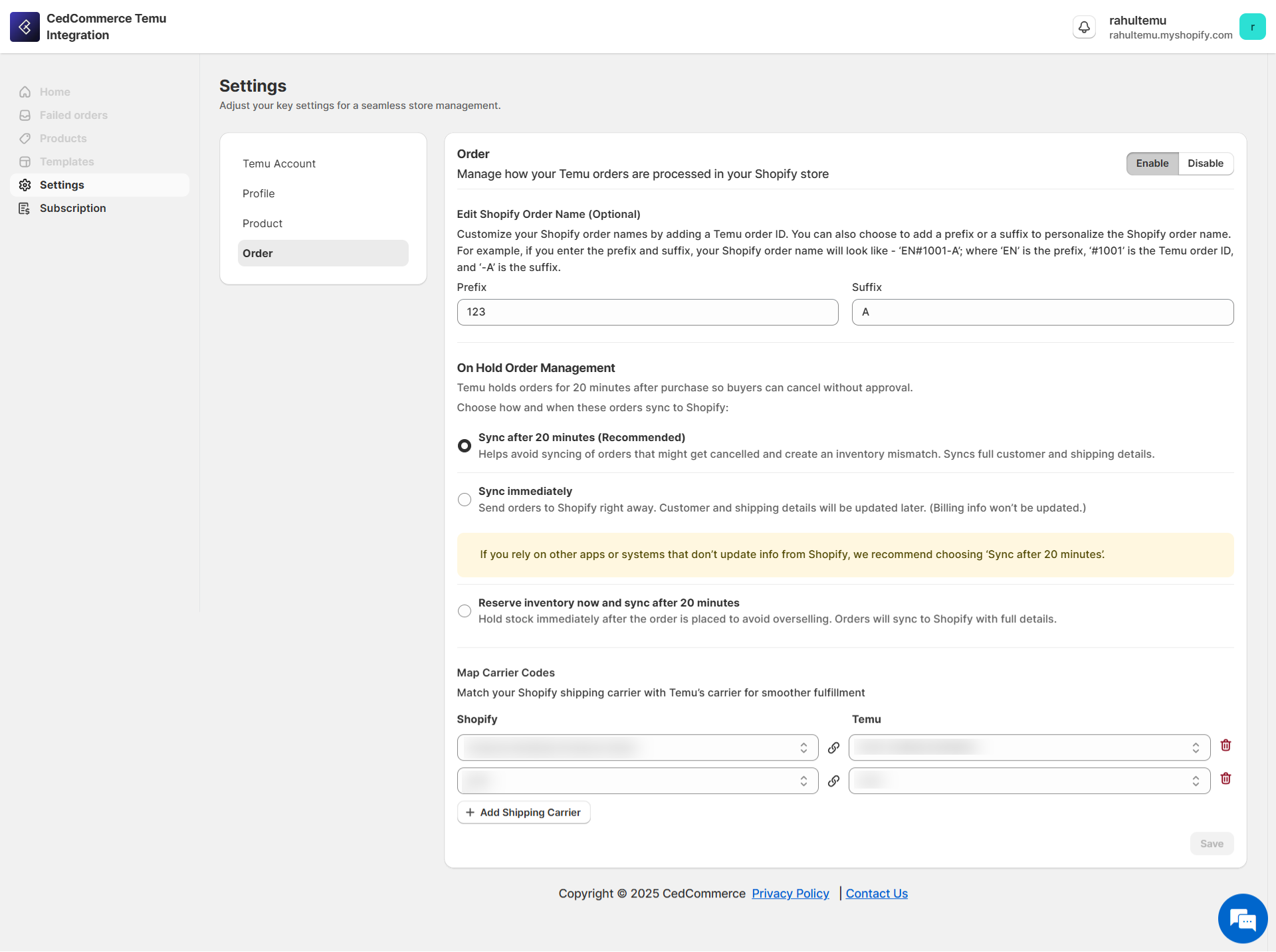
Task: Click the On Hold Order Management heading
Action: point(536,368)
